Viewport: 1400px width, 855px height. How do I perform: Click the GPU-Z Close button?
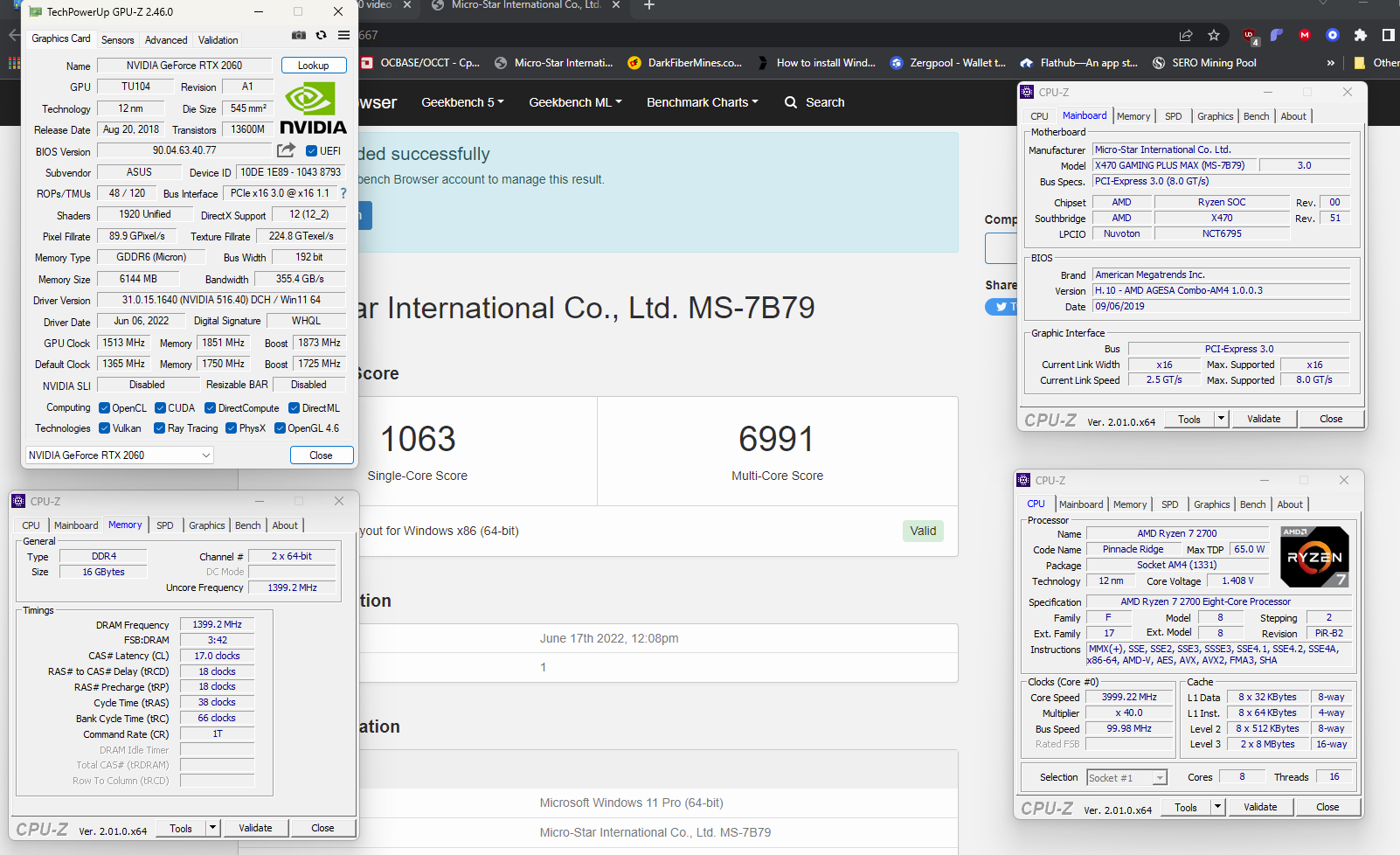point(322,455)
